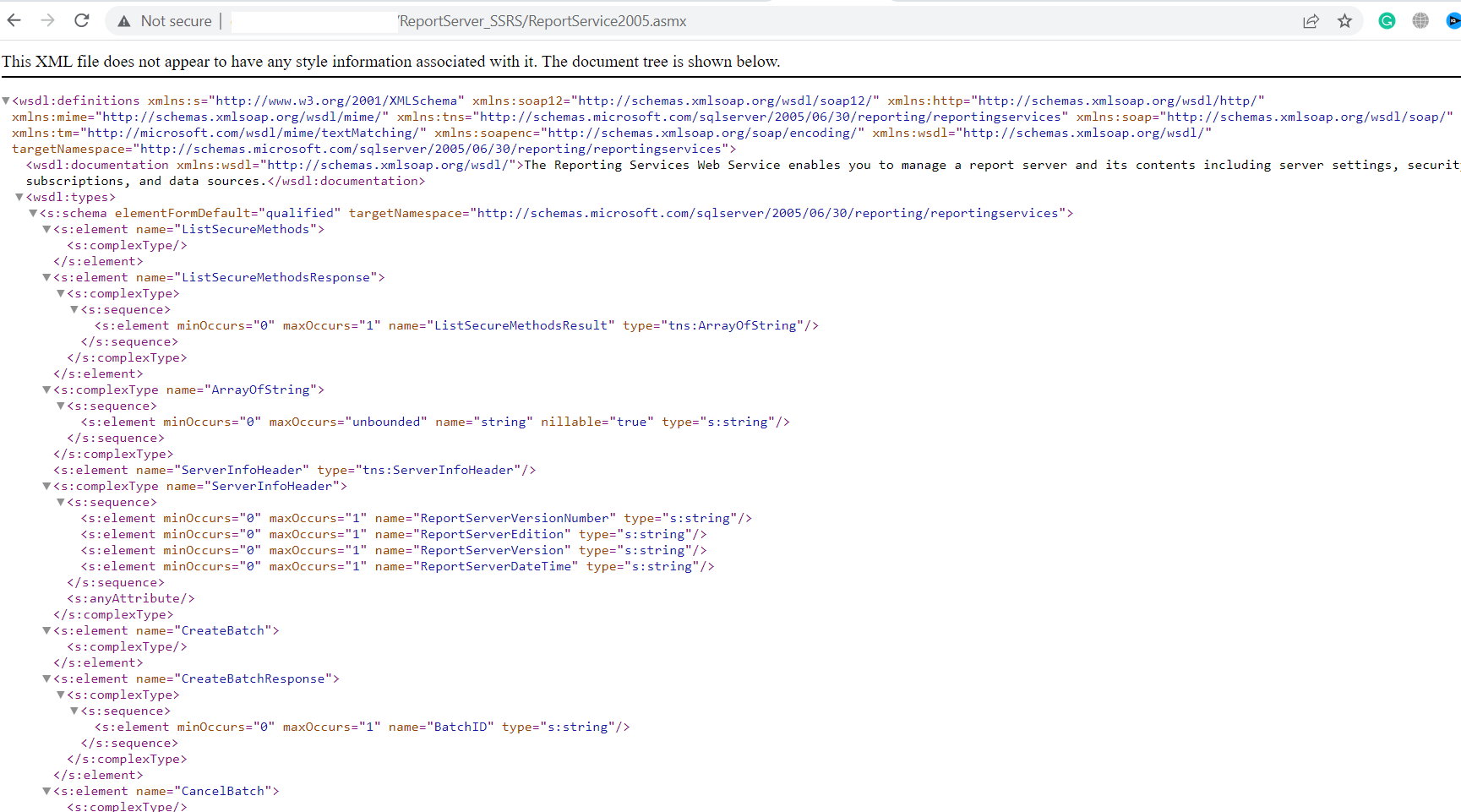
Task: Collapse the complexType under ListSecureMethodsResponse
Action: [x=61, y=293]
